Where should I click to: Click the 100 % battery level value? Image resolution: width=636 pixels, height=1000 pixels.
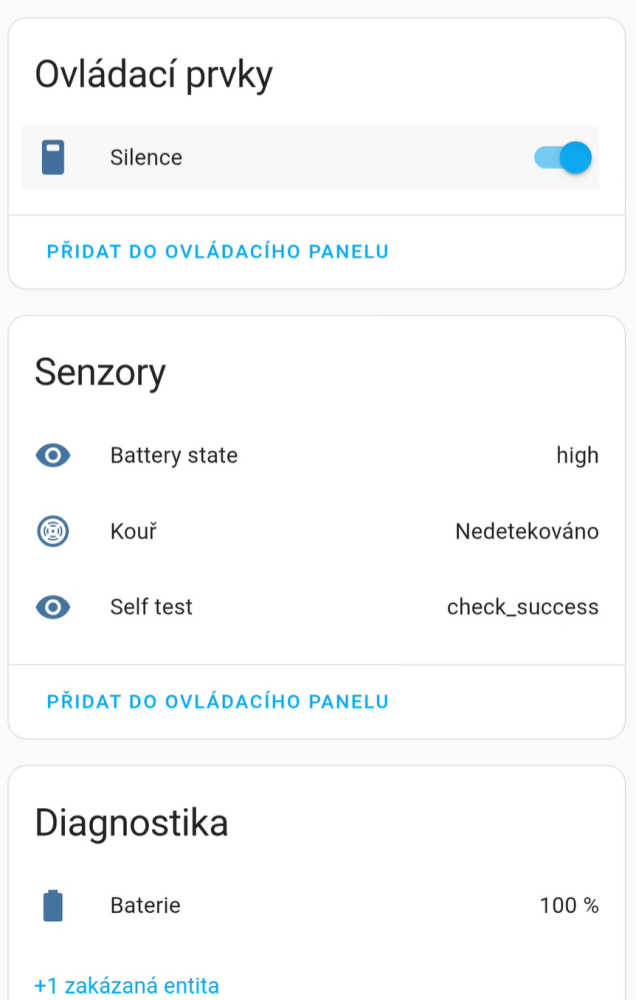point(569,906)
